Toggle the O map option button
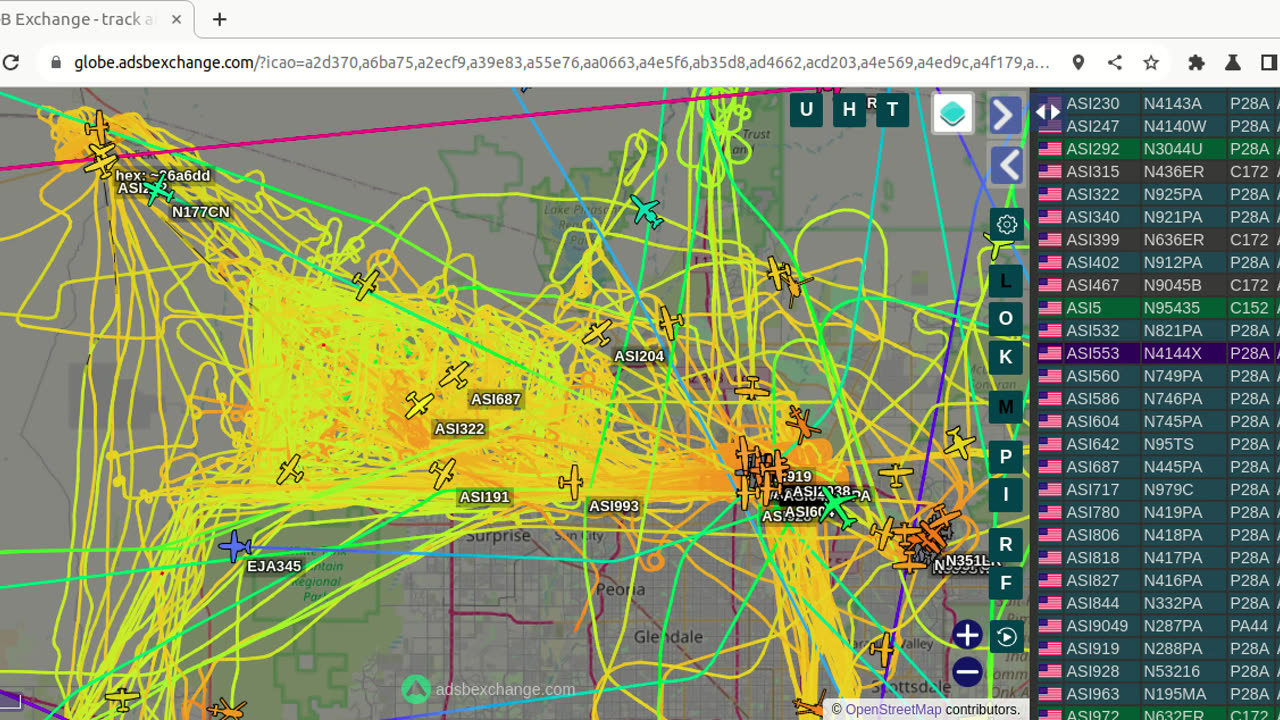This screenshot has height=720, width=1280. pyautogui.click(x=1006, y=319)
